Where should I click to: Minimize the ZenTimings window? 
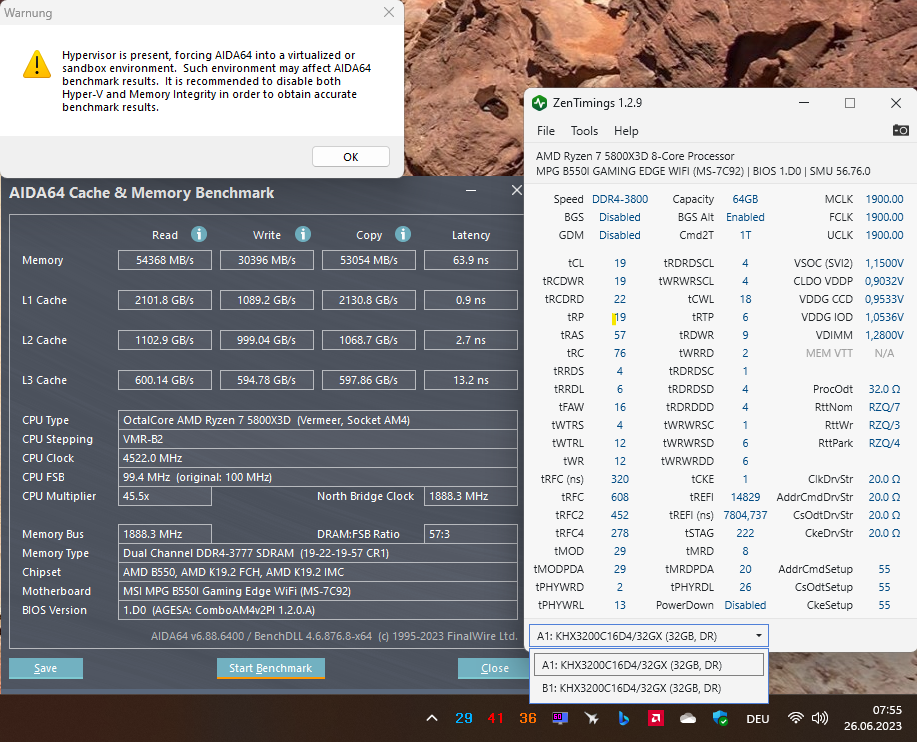(x=804, y=103)
